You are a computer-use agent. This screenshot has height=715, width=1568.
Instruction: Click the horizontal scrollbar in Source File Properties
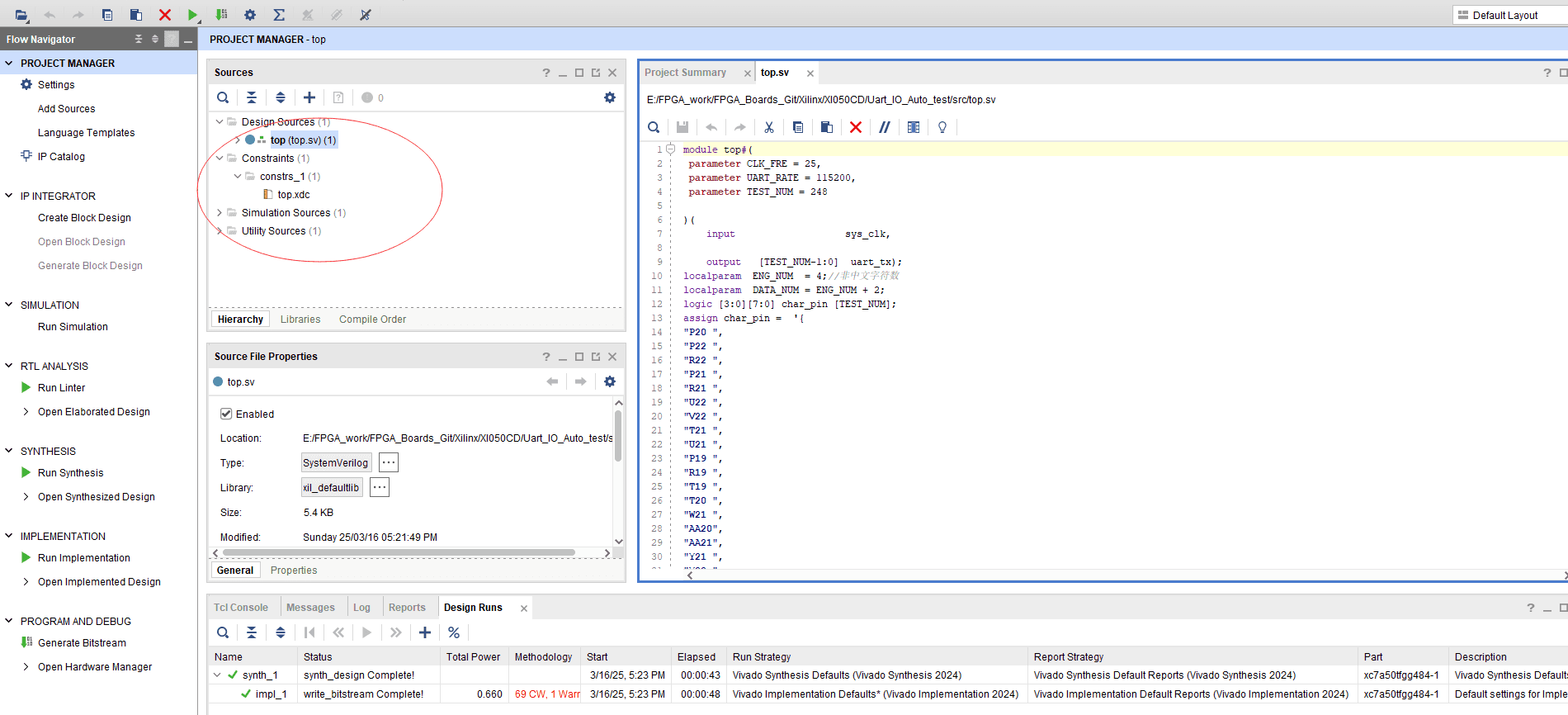point(399,553)
